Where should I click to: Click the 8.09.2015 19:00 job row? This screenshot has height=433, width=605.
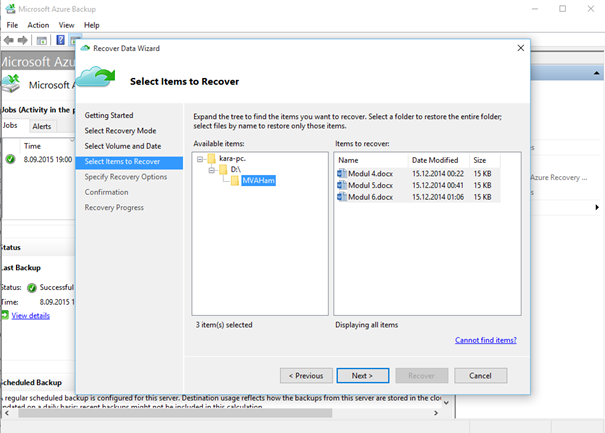(39, 159)
